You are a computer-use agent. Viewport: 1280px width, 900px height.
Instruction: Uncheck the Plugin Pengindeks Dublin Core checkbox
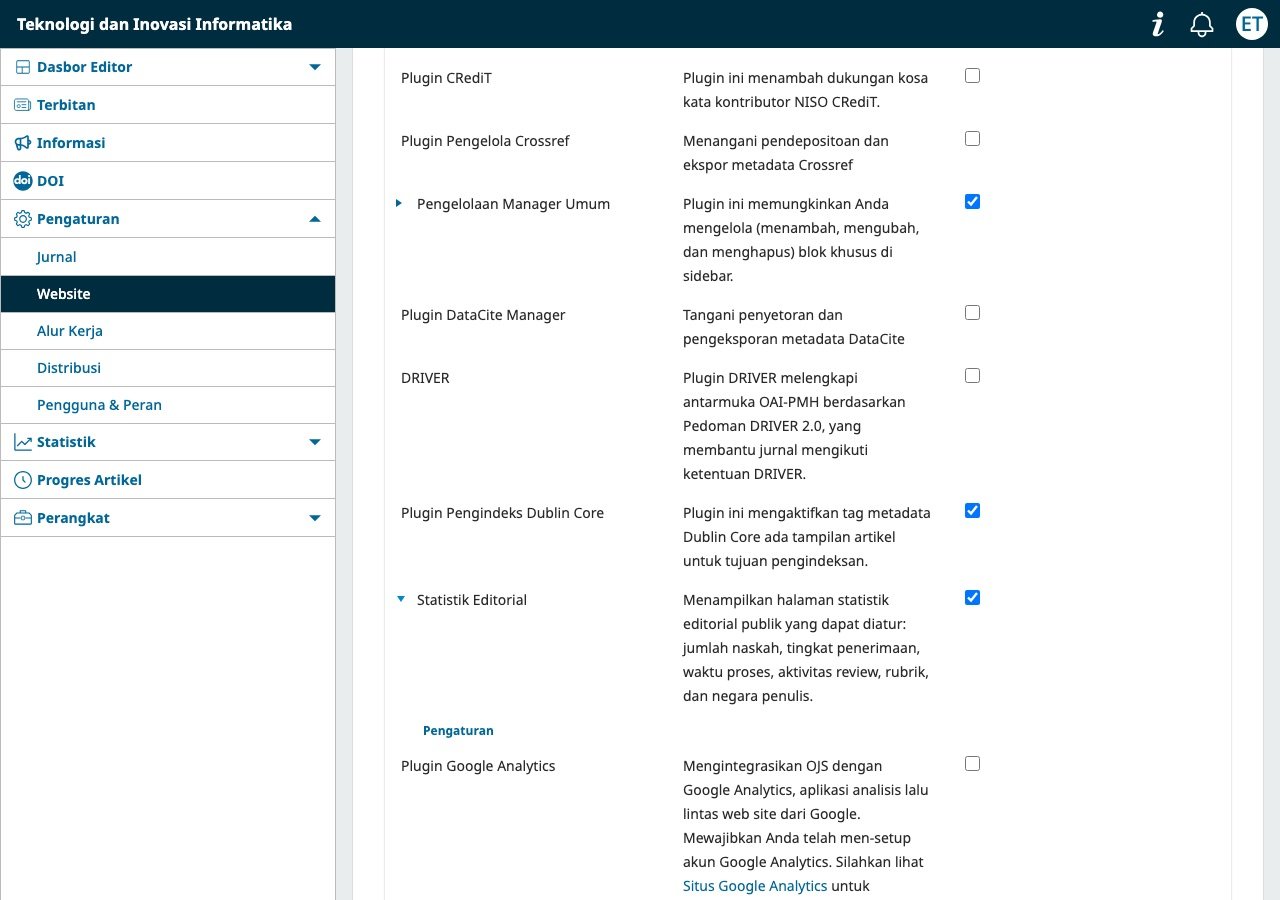point(972,511)
